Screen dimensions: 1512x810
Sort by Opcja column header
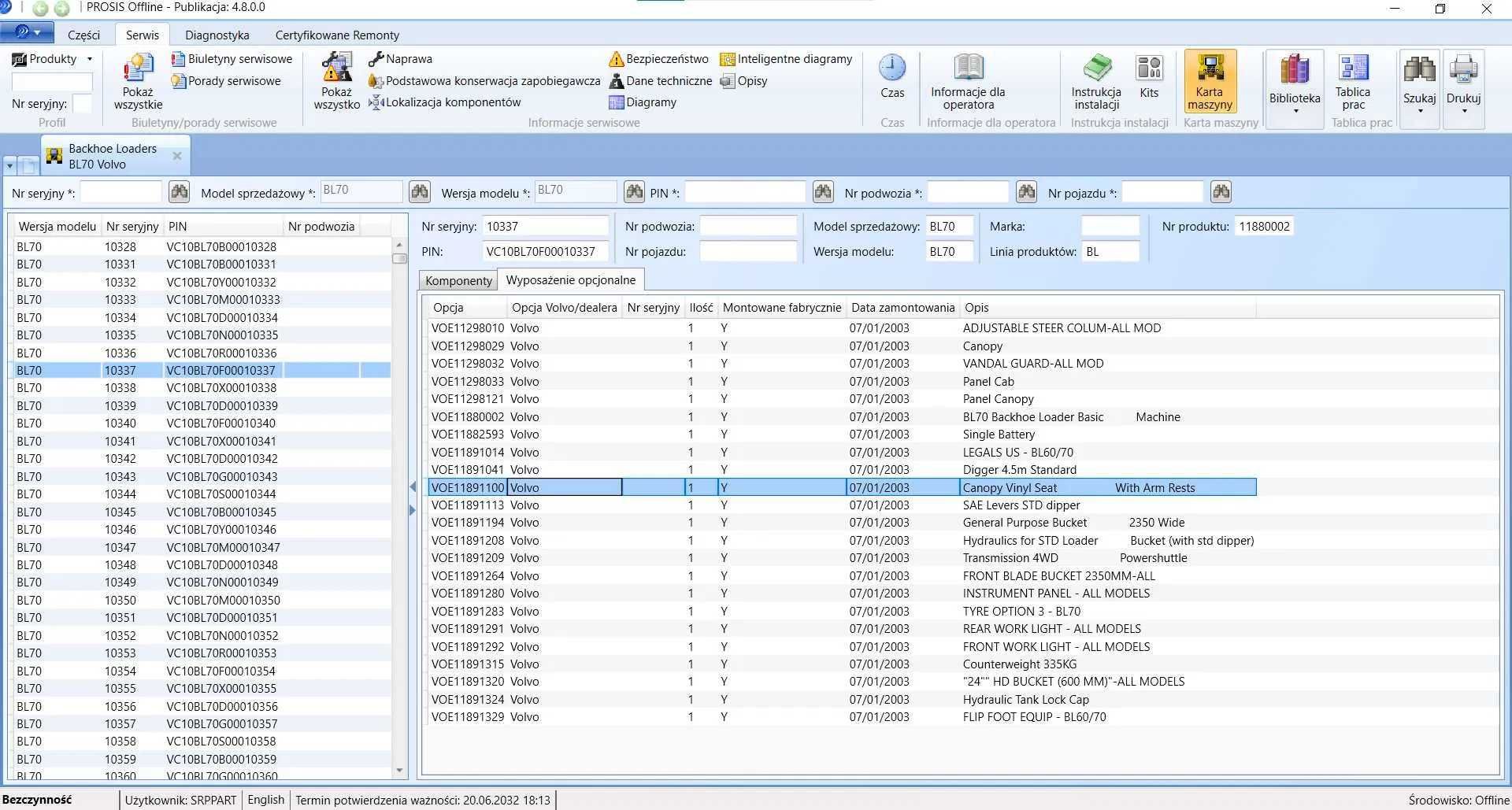[468, 308]
